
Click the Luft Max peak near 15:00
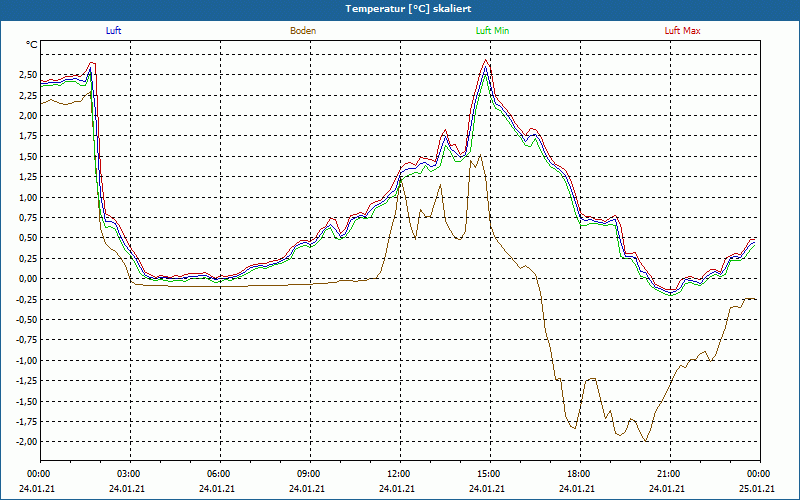pyautogui.click(x=486, y=60)
